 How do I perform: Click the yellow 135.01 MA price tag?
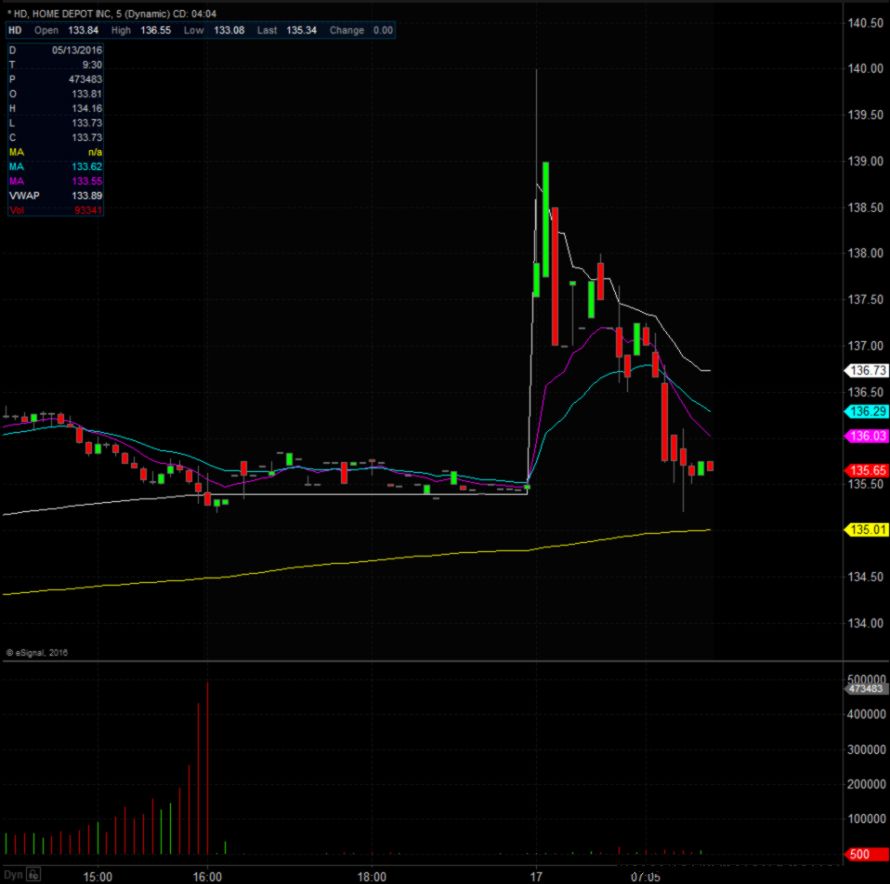(867, 530)
